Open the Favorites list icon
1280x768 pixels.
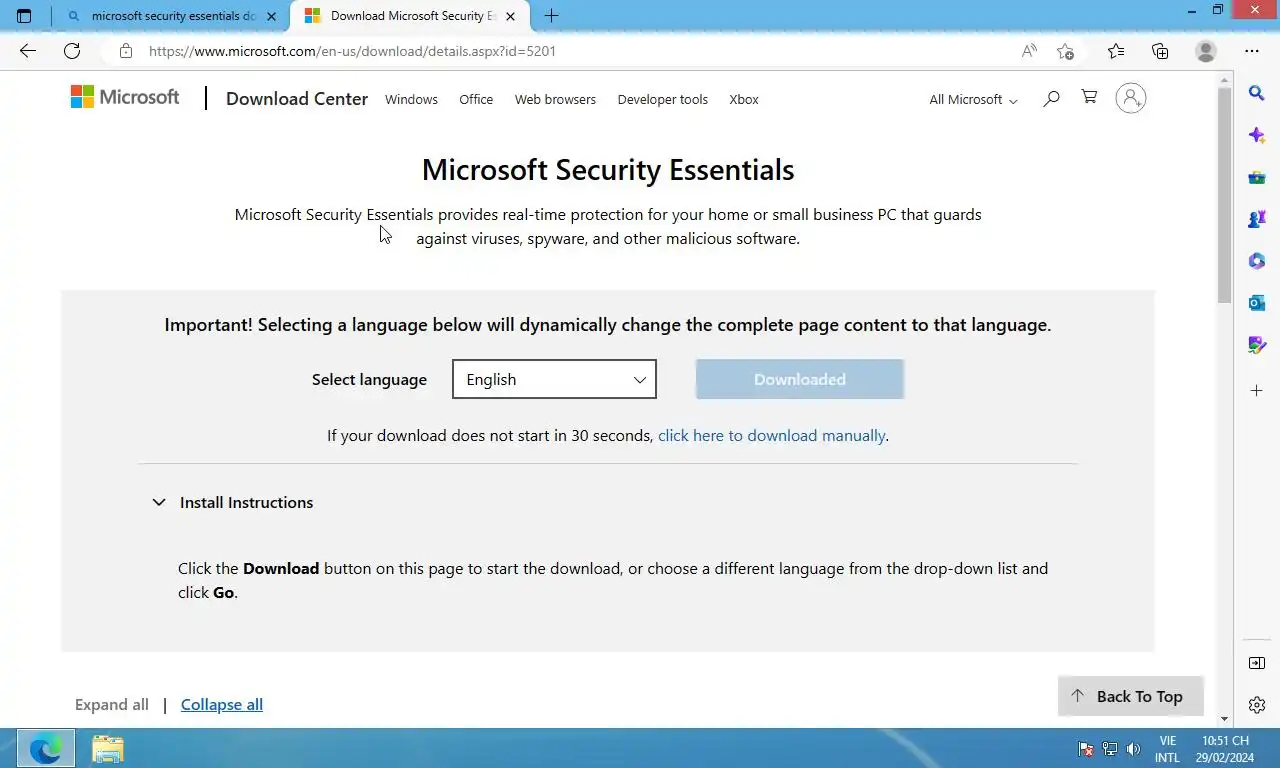click(x=1116, y=51)
